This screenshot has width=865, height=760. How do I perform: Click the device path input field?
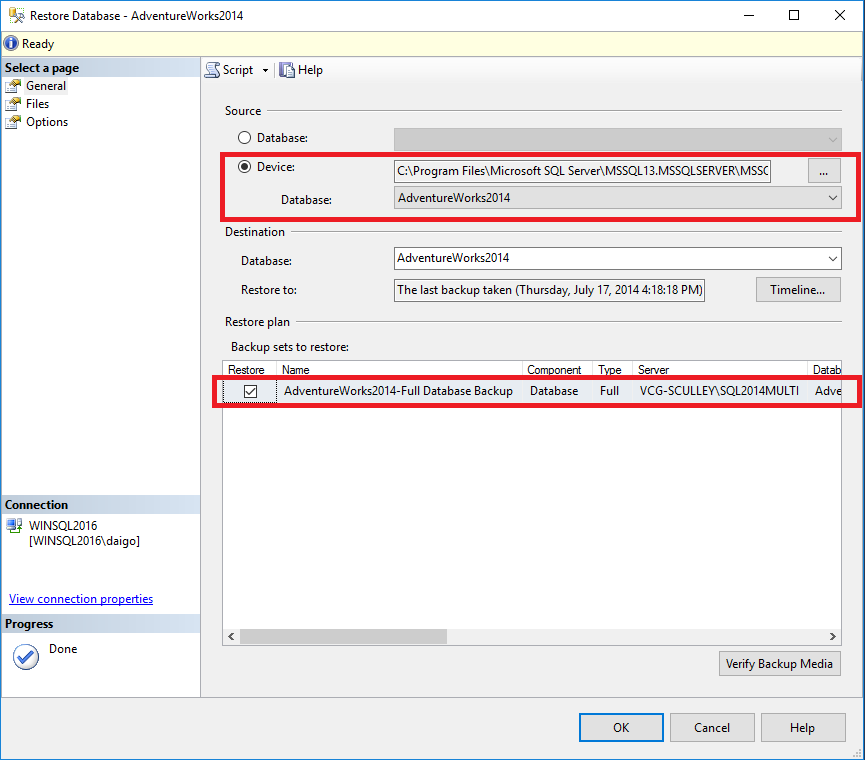point(582,171)
